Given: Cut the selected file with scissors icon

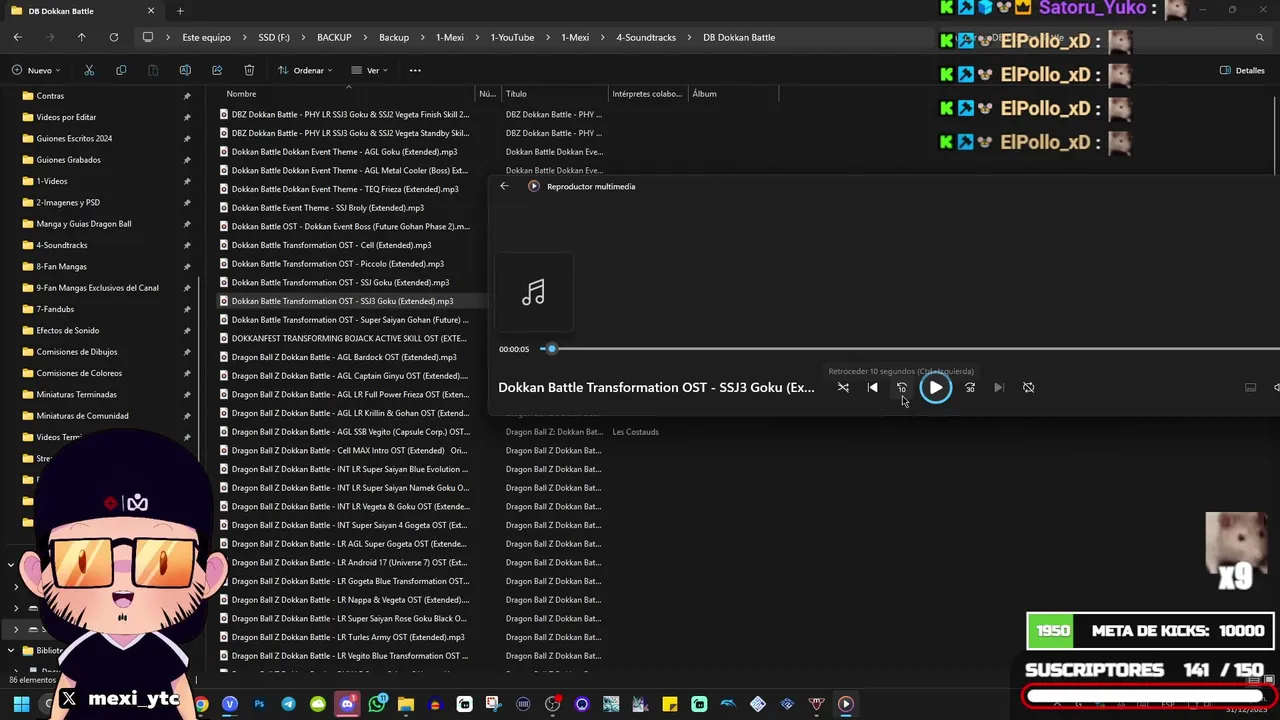Looking at the screenshot, I should pos(89,70).
